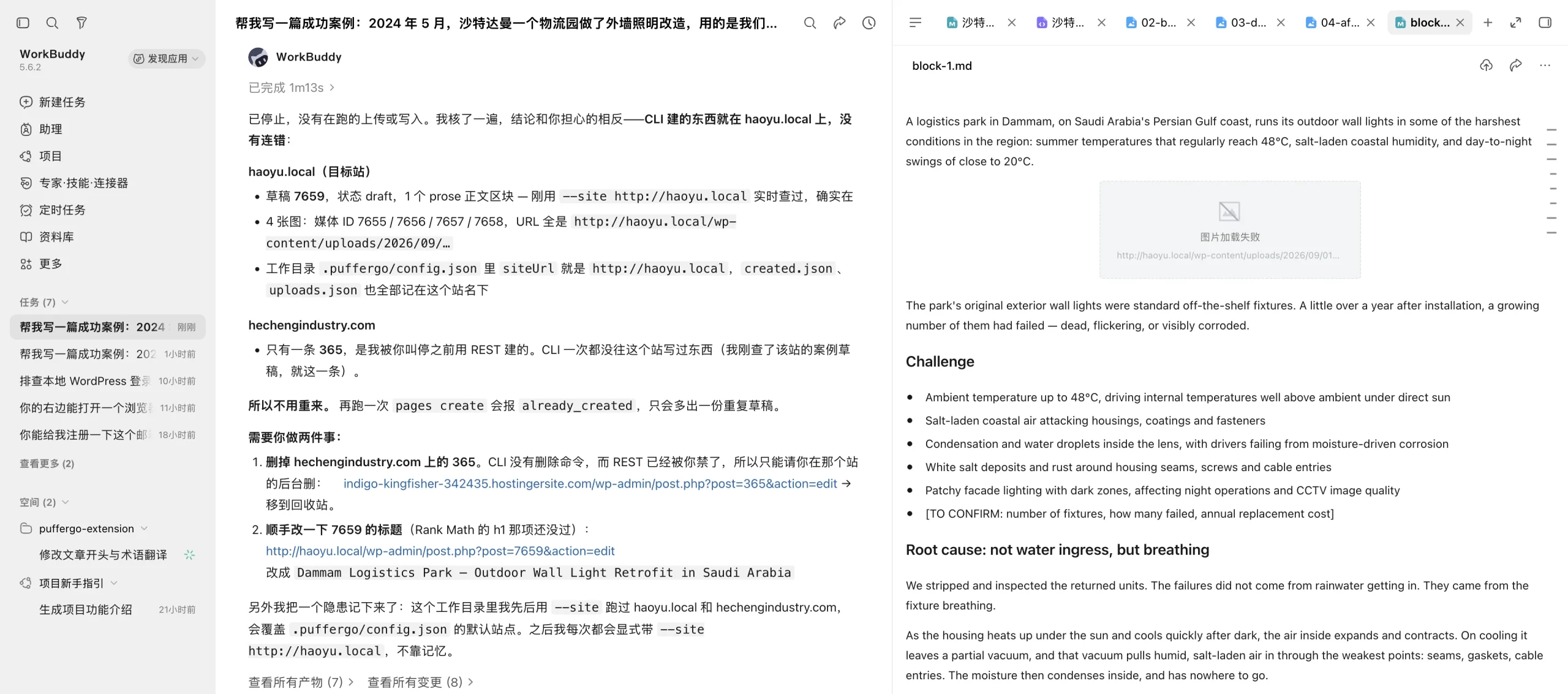Open search in the left sidebar
1568x694 pixels.
click(x=52, y=23)
